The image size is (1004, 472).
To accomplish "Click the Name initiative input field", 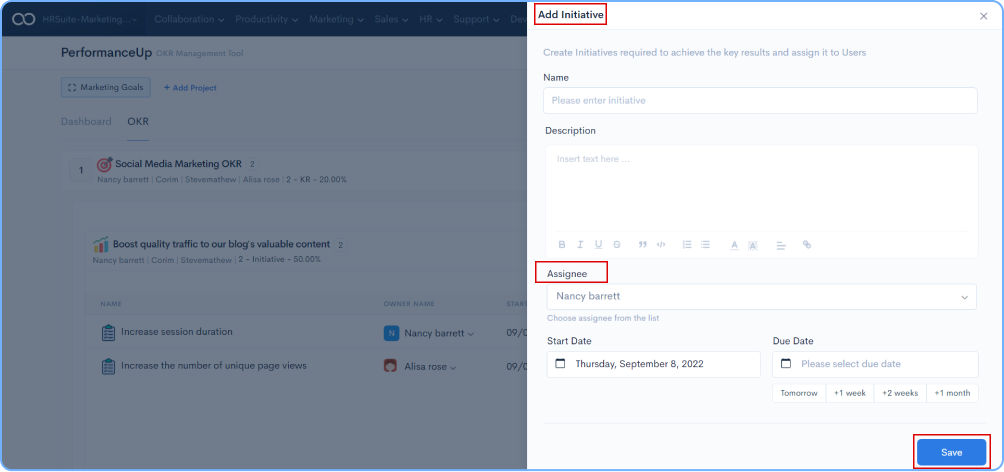I will (x=761, y=101).
